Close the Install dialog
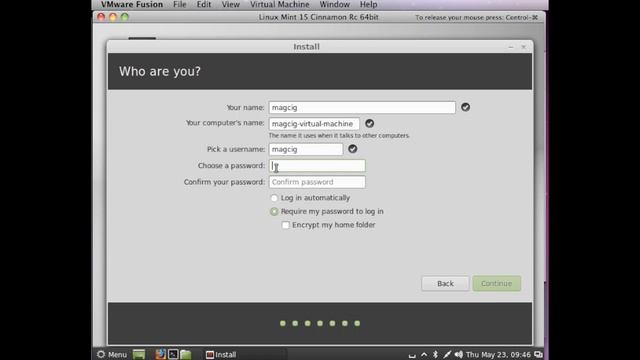This screenshot has height=360, width=640. pos(524,47)
